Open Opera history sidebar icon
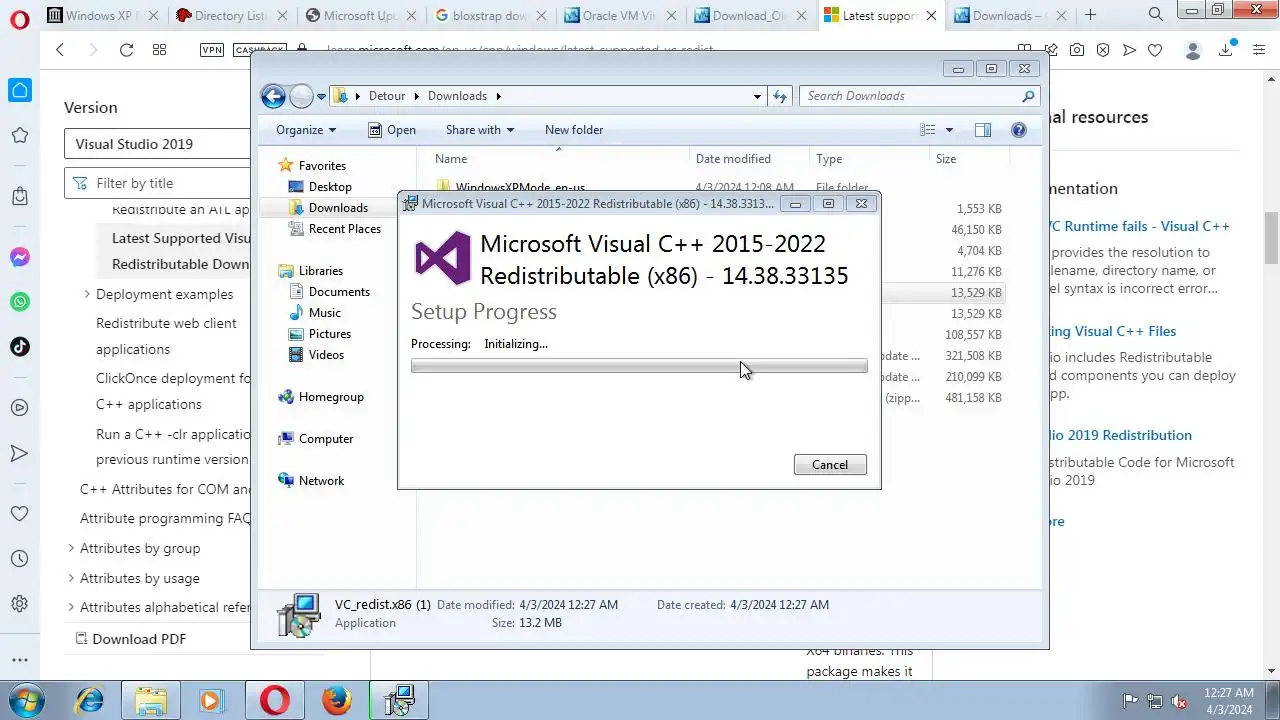 click(19, 559)
